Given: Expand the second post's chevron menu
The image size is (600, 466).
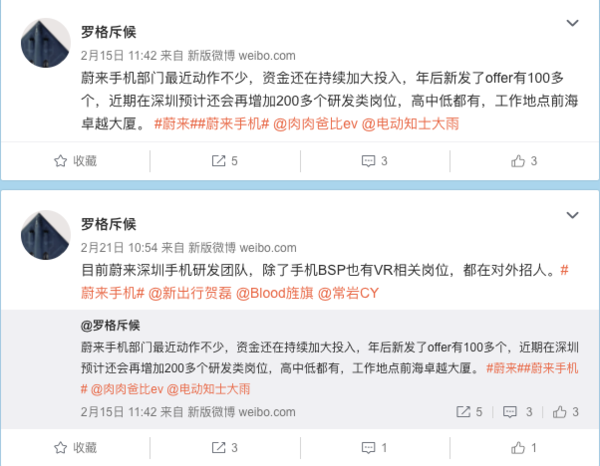Looking at the screenshot, I should pos(572,215).
